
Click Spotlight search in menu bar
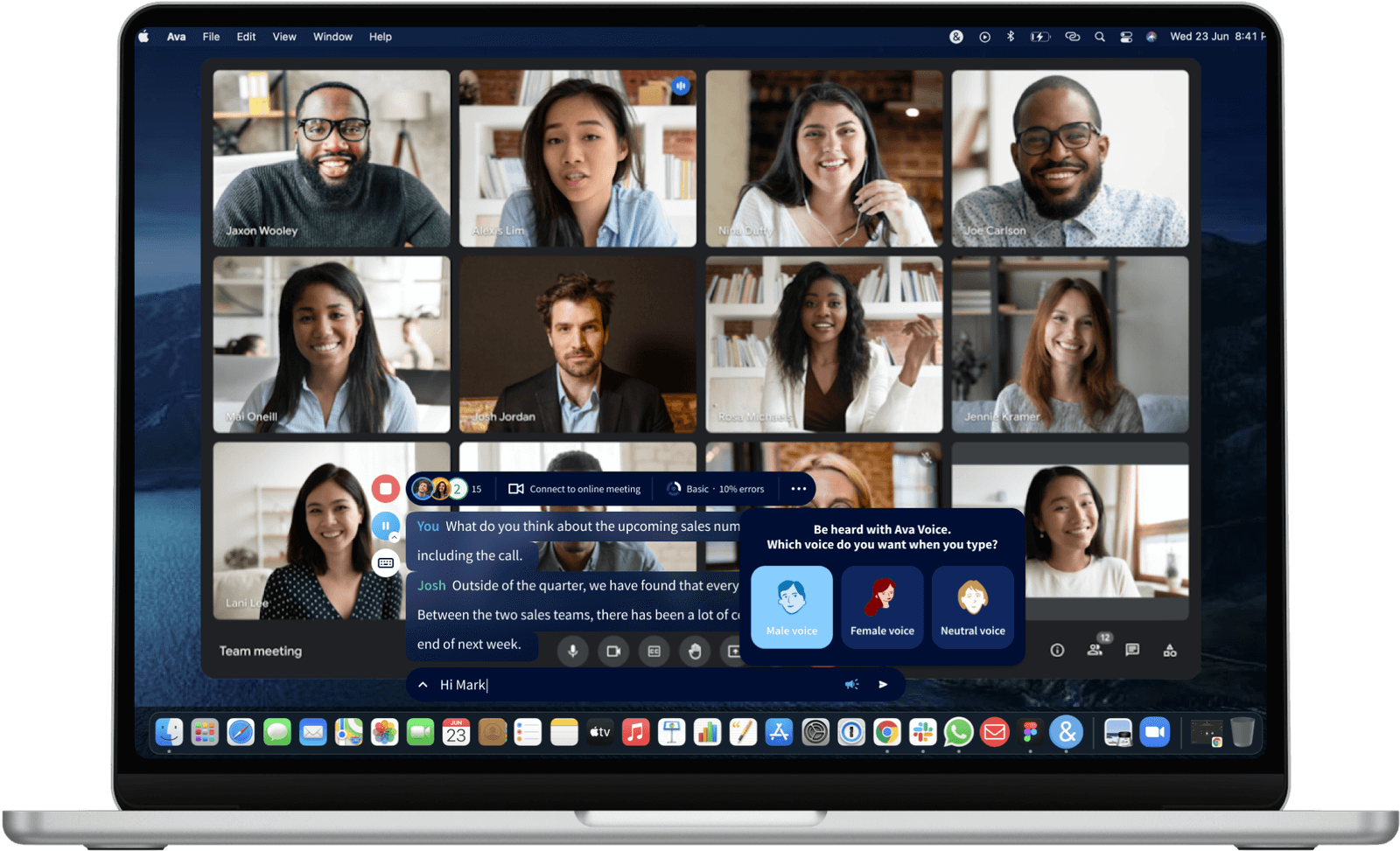click(1100, 37)
